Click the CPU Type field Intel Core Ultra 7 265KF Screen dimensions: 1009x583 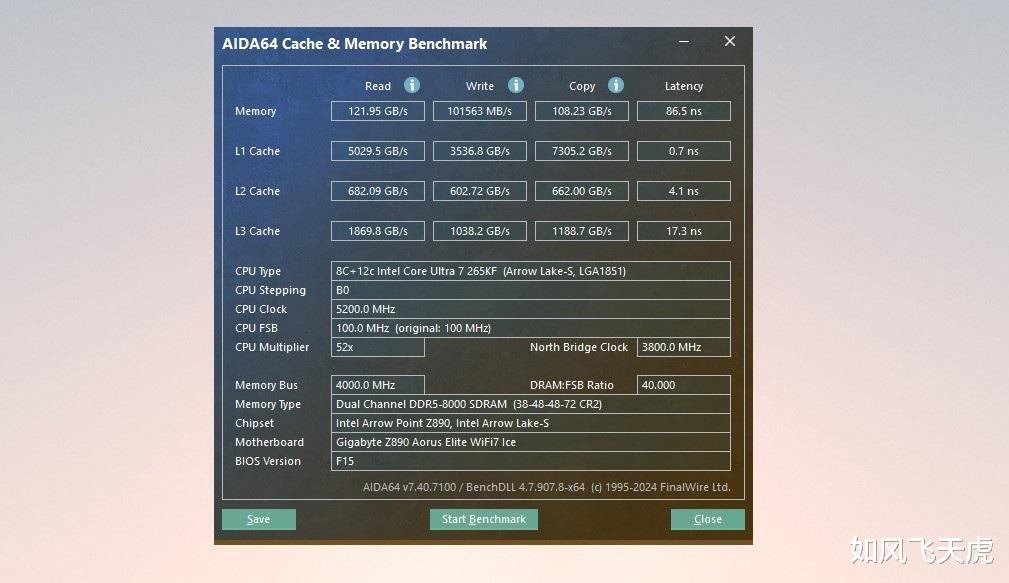(x=531, y=271)
